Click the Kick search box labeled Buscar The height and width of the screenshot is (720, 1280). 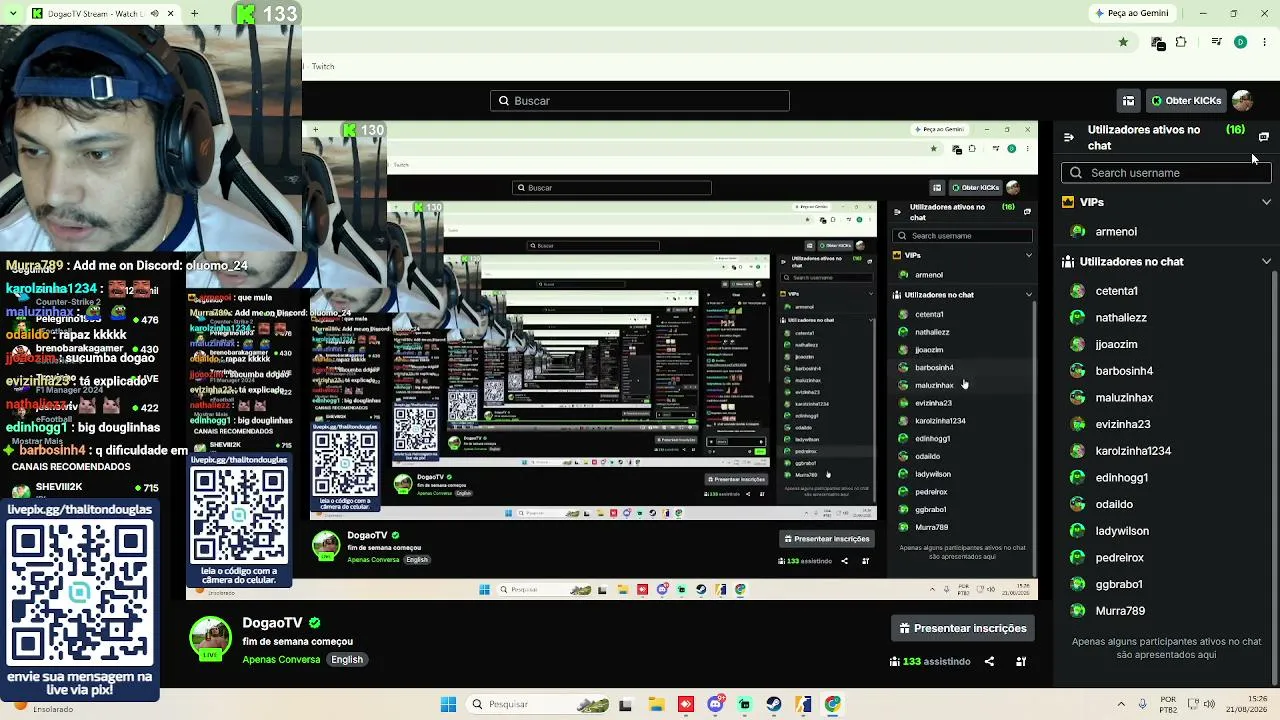(x=640, y=101)
